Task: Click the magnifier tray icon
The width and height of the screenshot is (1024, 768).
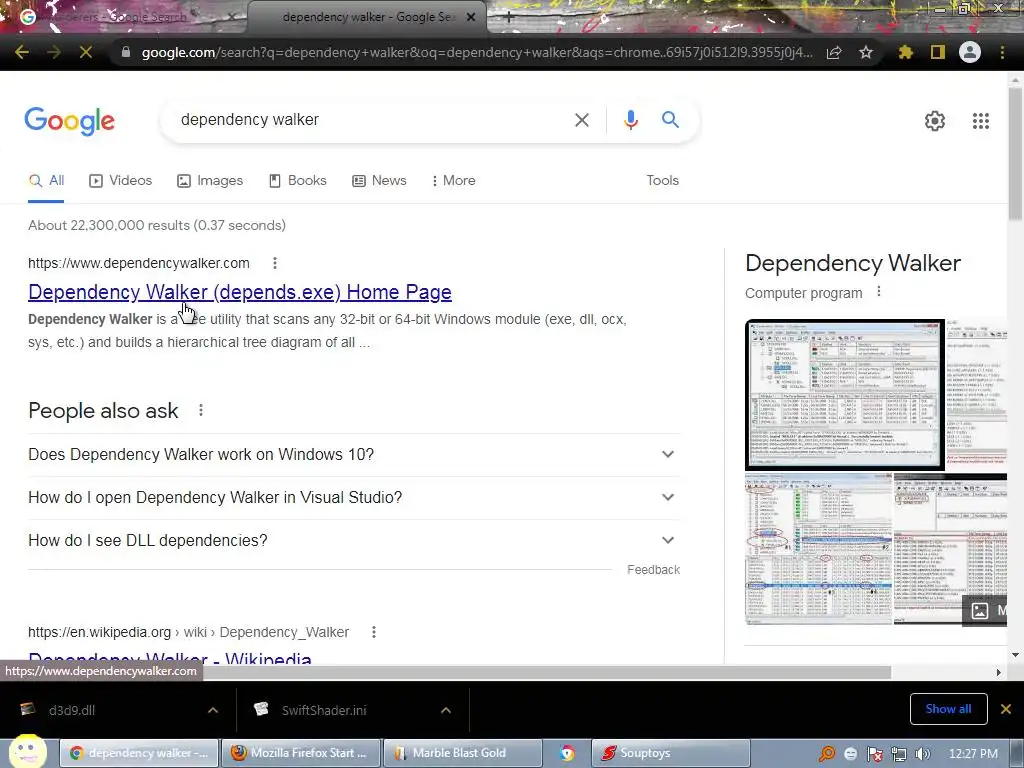Action: coord(827,754)
